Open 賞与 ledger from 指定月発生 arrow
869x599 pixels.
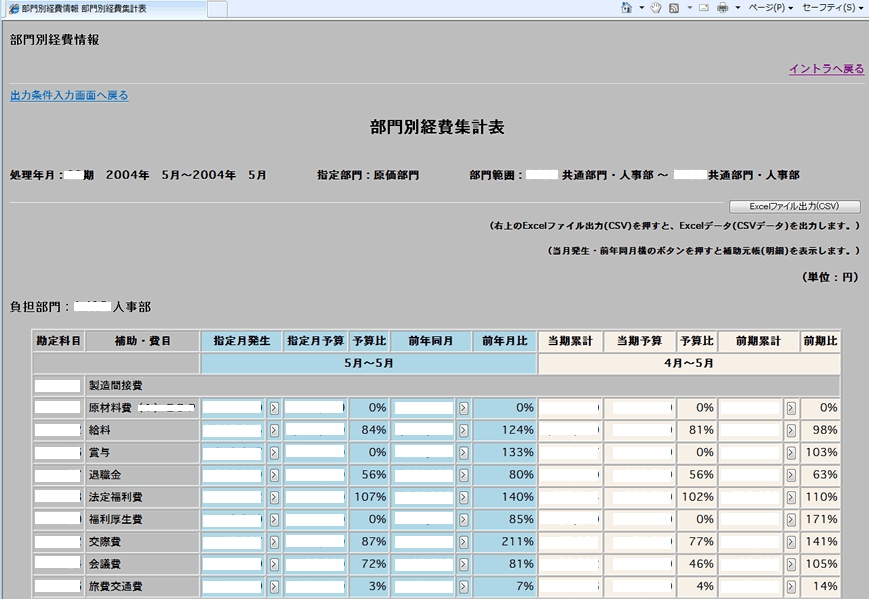click(x=274, y=453)
